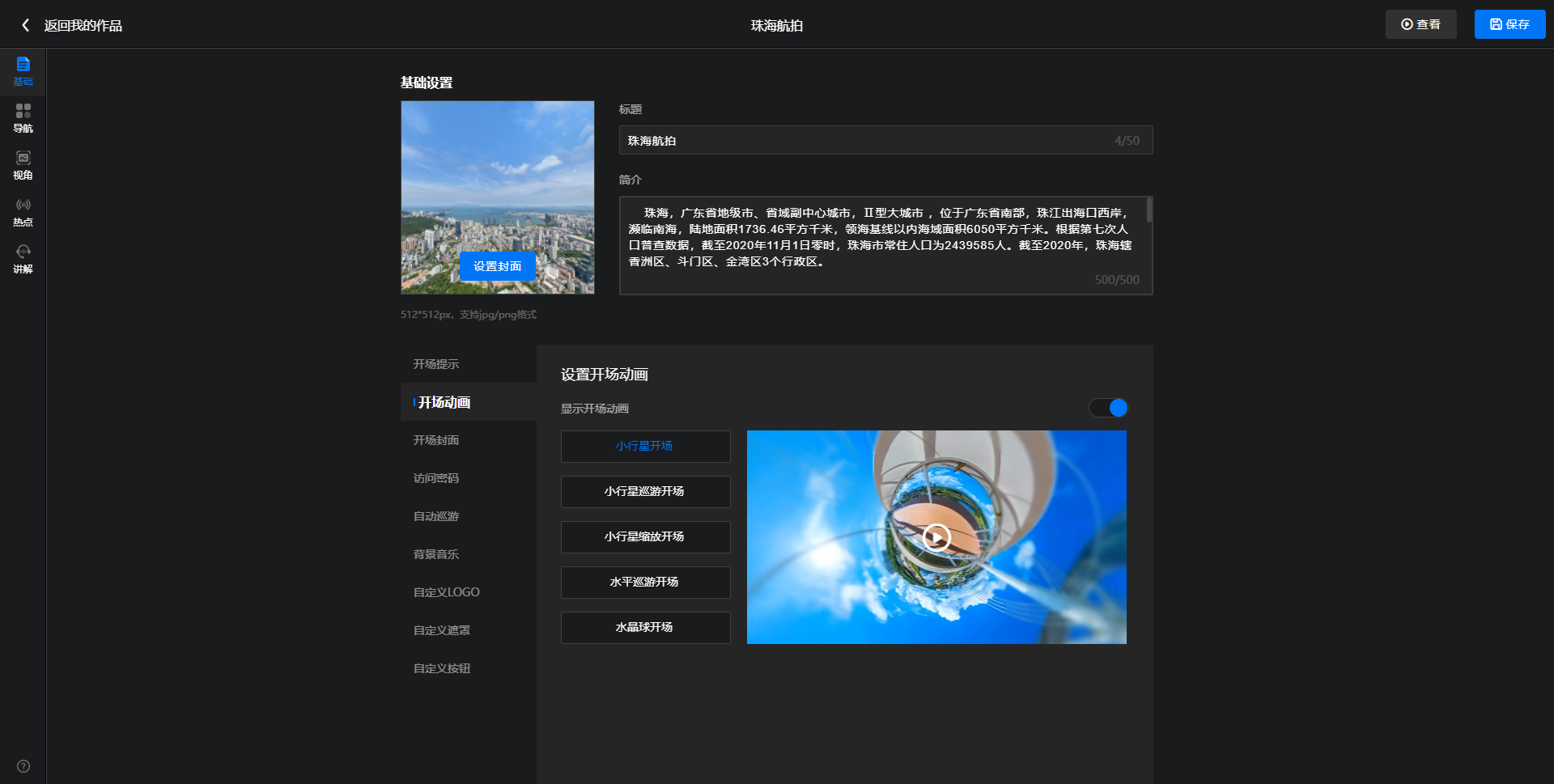Screen dimensions: 1554x784
Task: Open the 导航 navigation sidebar icon
Action: click(x=23, y=117)
